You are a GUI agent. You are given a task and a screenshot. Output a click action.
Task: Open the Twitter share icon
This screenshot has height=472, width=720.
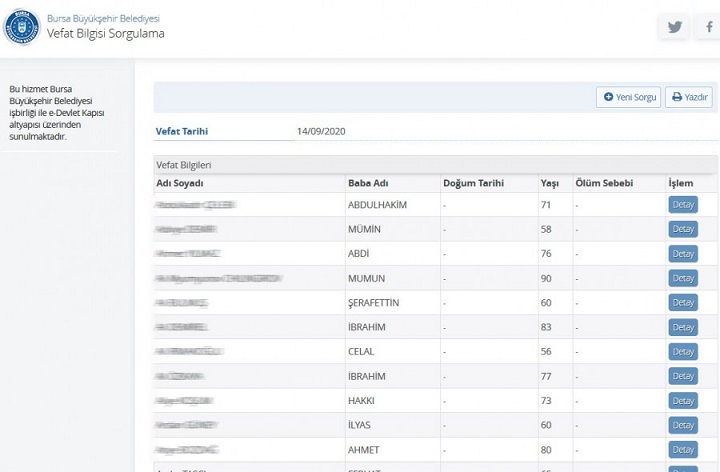click(x=674, y=27)
